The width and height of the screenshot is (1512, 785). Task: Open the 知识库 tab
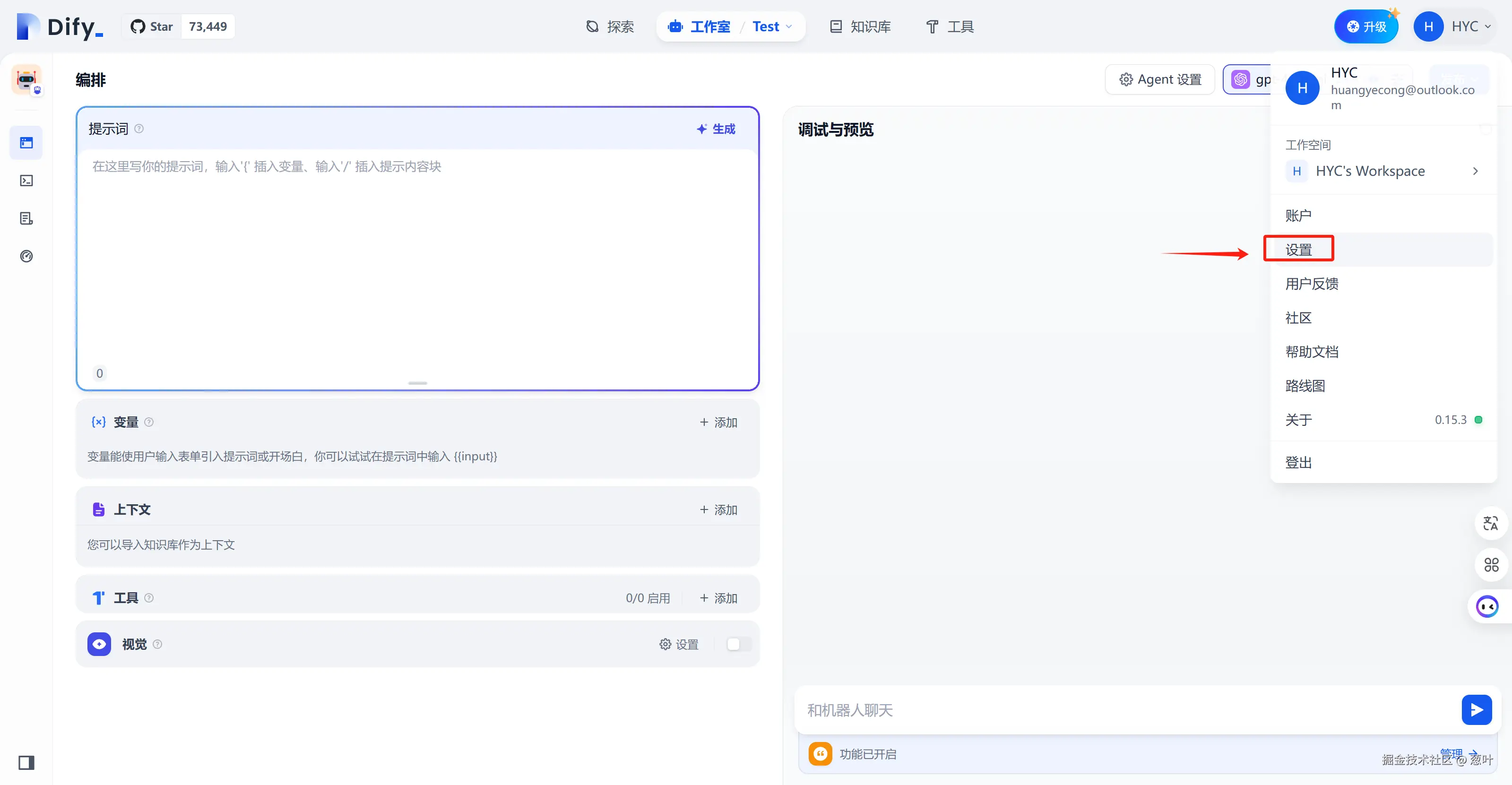point(861,26)
